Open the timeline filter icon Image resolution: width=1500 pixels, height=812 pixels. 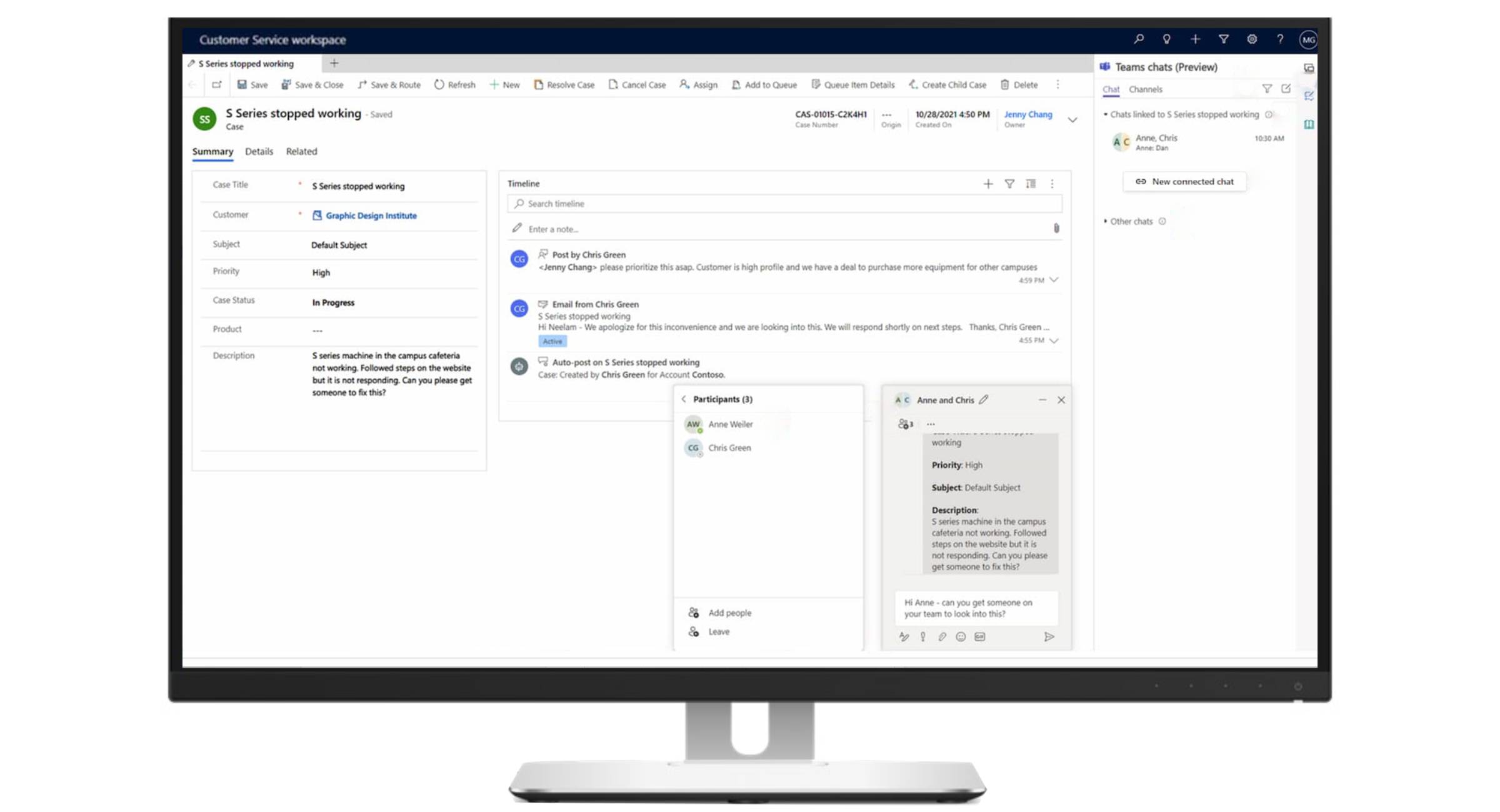click(1009, 184)
